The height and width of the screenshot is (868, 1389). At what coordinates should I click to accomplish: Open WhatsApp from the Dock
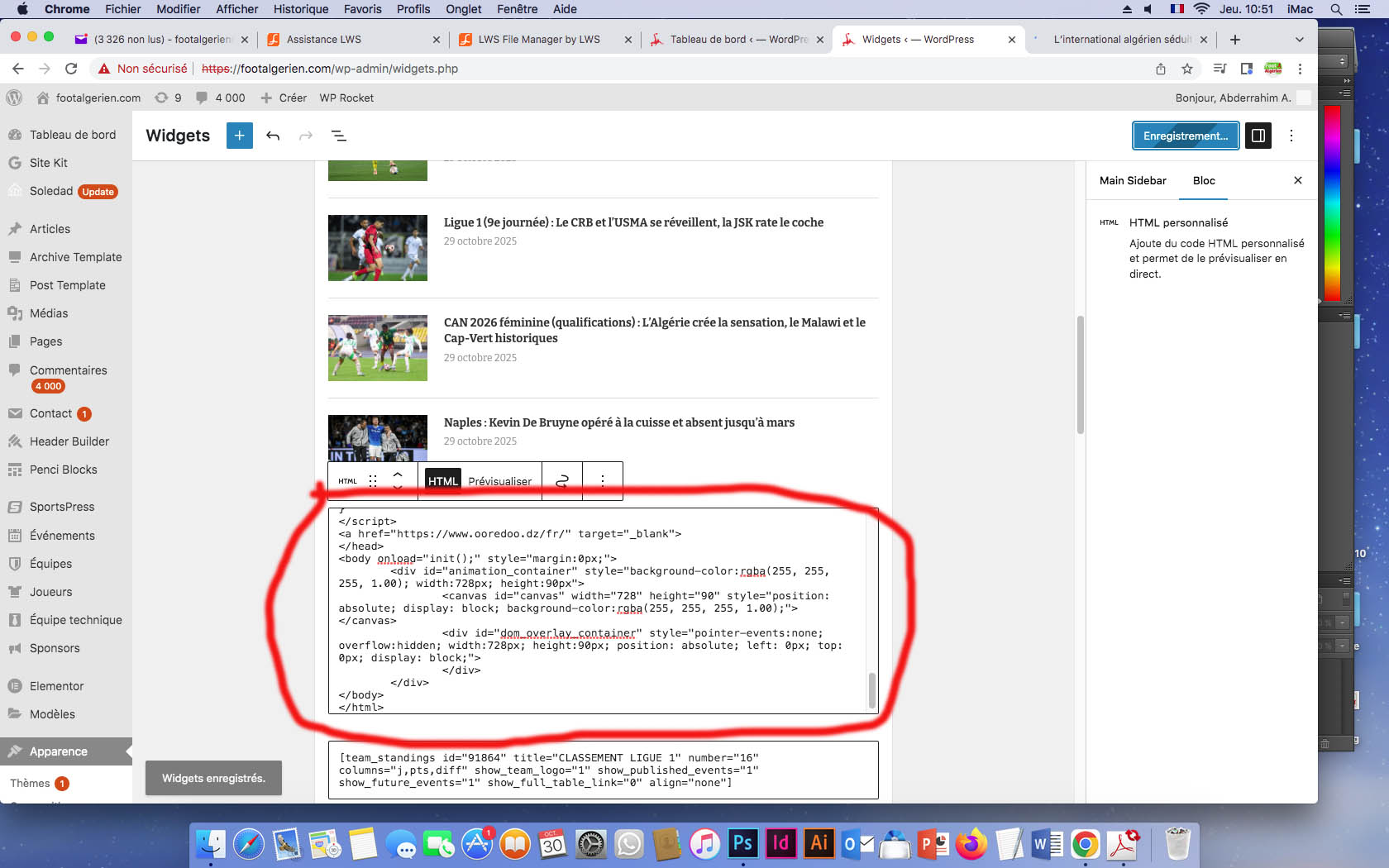(629, 844)
